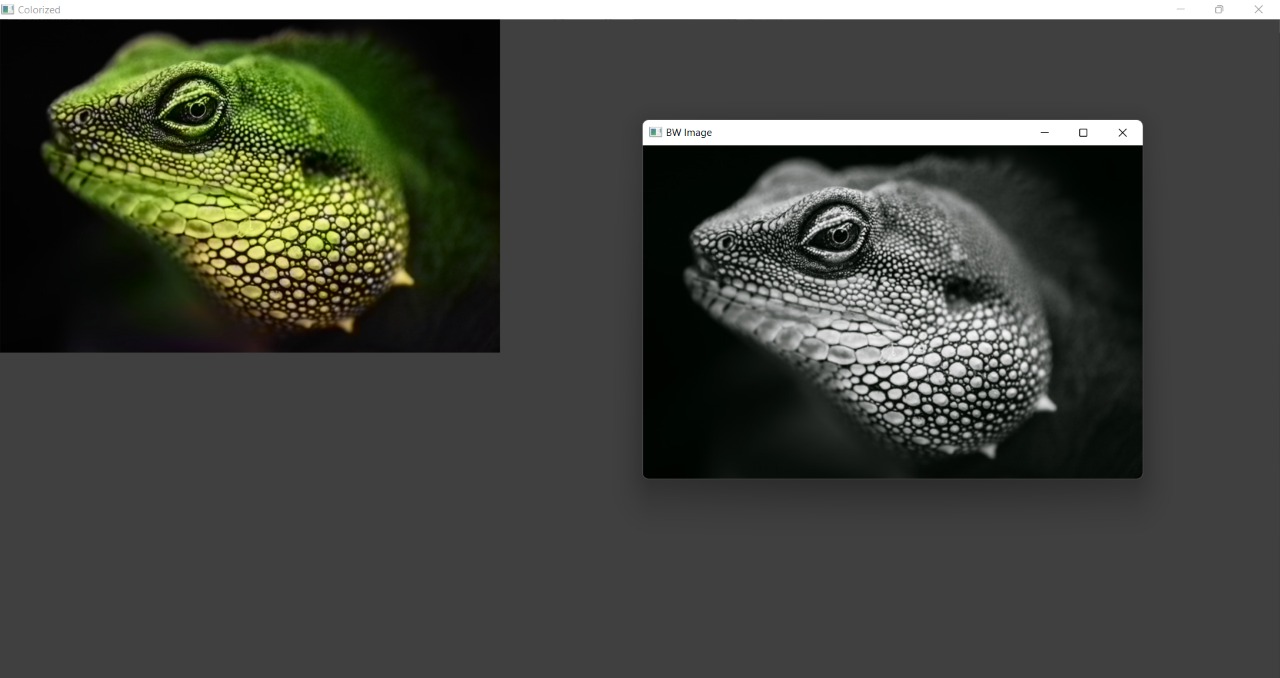Click the X icon on the BW Image window
The width and height of the screenshot is (1280, 678).
pos(1122,132)
